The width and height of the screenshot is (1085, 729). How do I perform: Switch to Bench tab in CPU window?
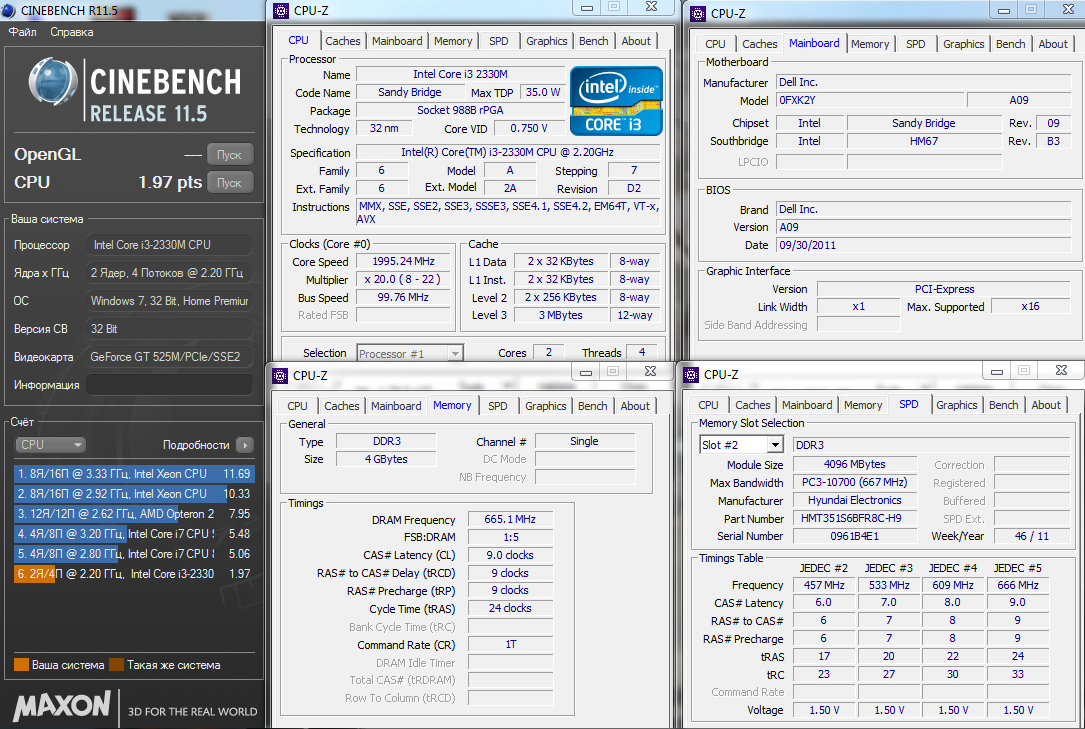point(593,41)
